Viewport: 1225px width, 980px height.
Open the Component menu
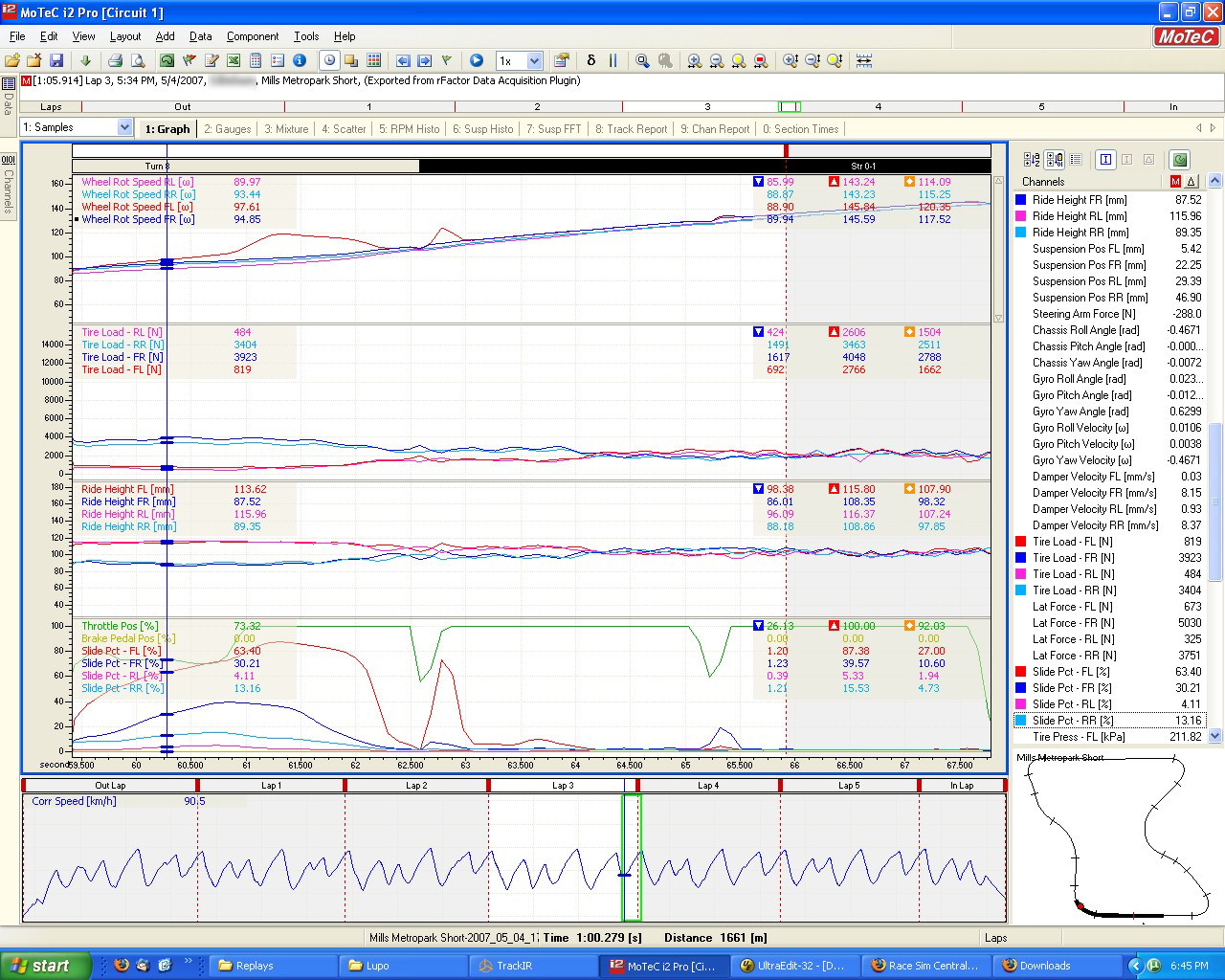tap(253, 36)
